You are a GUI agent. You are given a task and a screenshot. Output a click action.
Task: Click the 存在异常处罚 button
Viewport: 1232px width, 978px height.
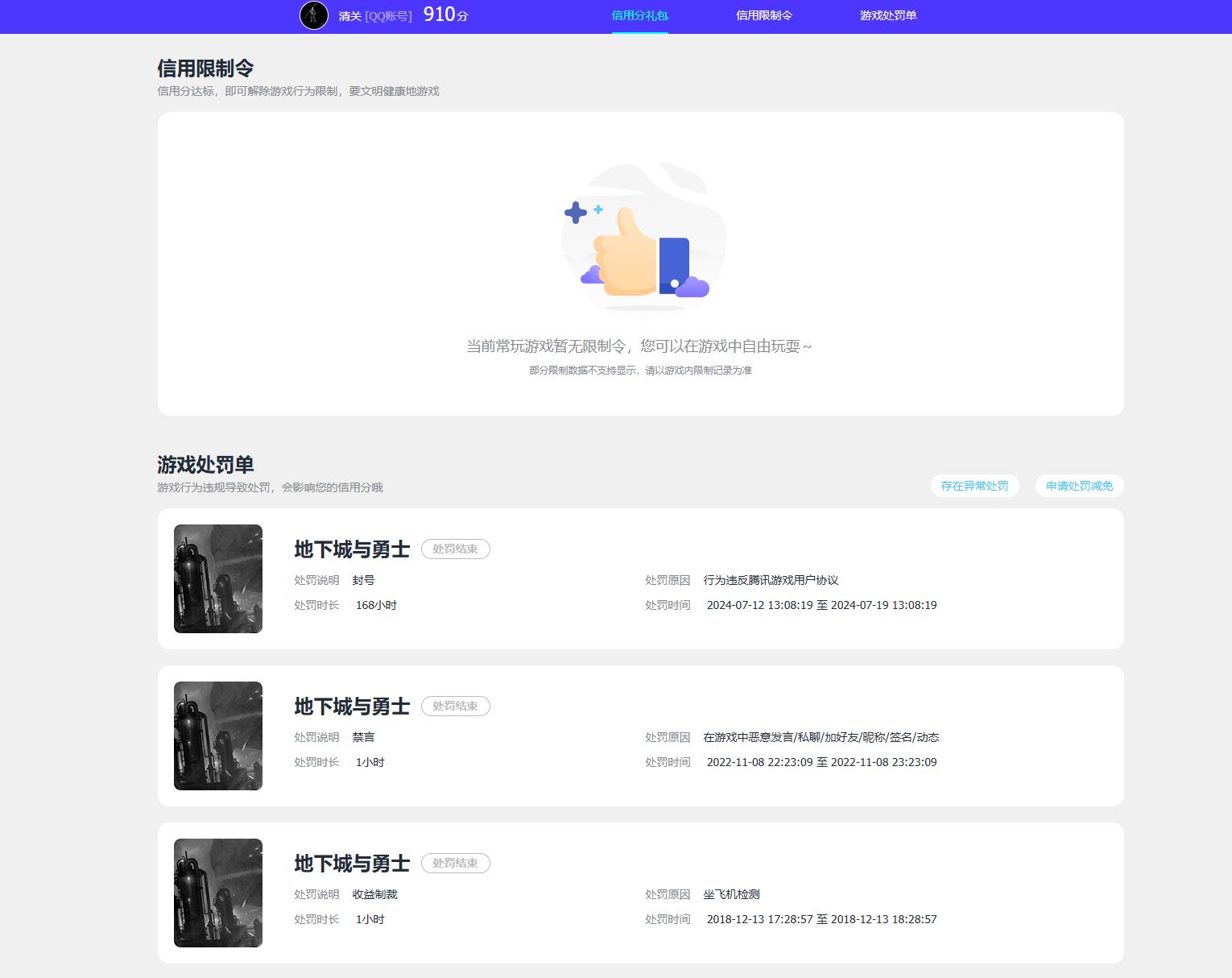pyautogui.click(x=974, y=486)
